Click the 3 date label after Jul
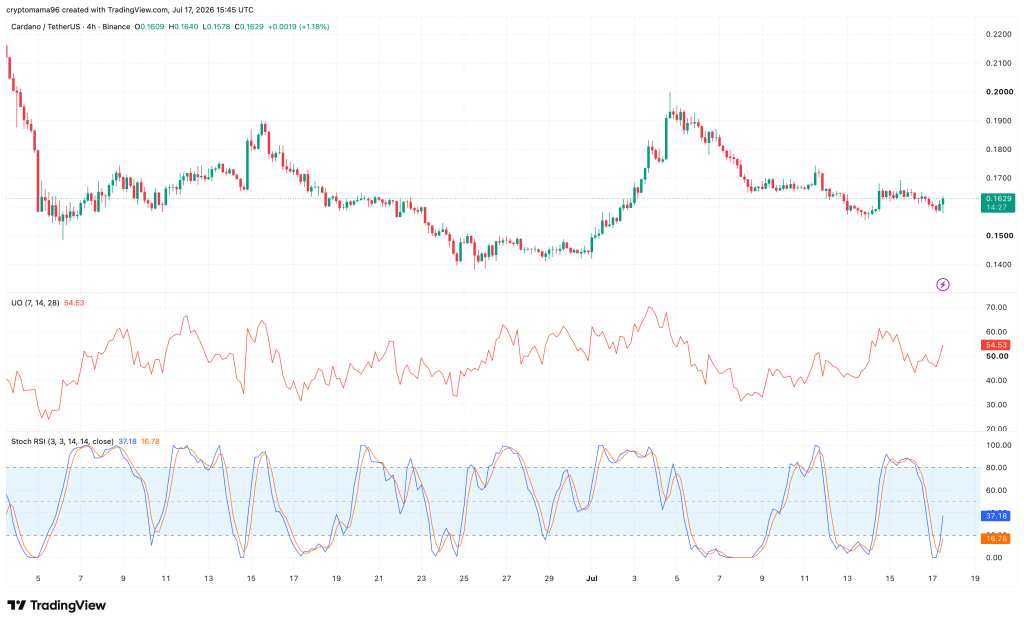 [634, 578]
